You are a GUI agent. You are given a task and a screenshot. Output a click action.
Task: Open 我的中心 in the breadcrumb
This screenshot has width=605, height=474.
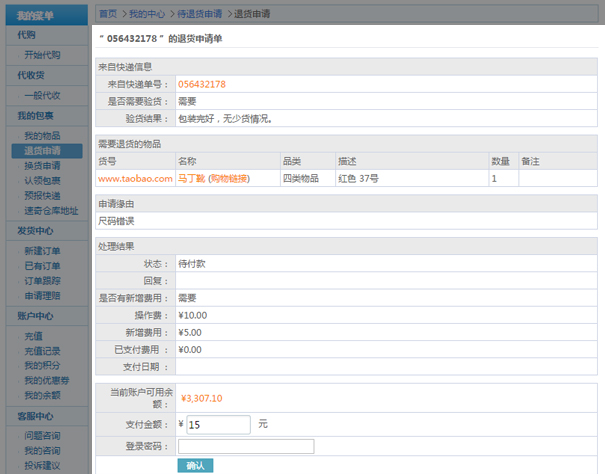click(147, 14)
